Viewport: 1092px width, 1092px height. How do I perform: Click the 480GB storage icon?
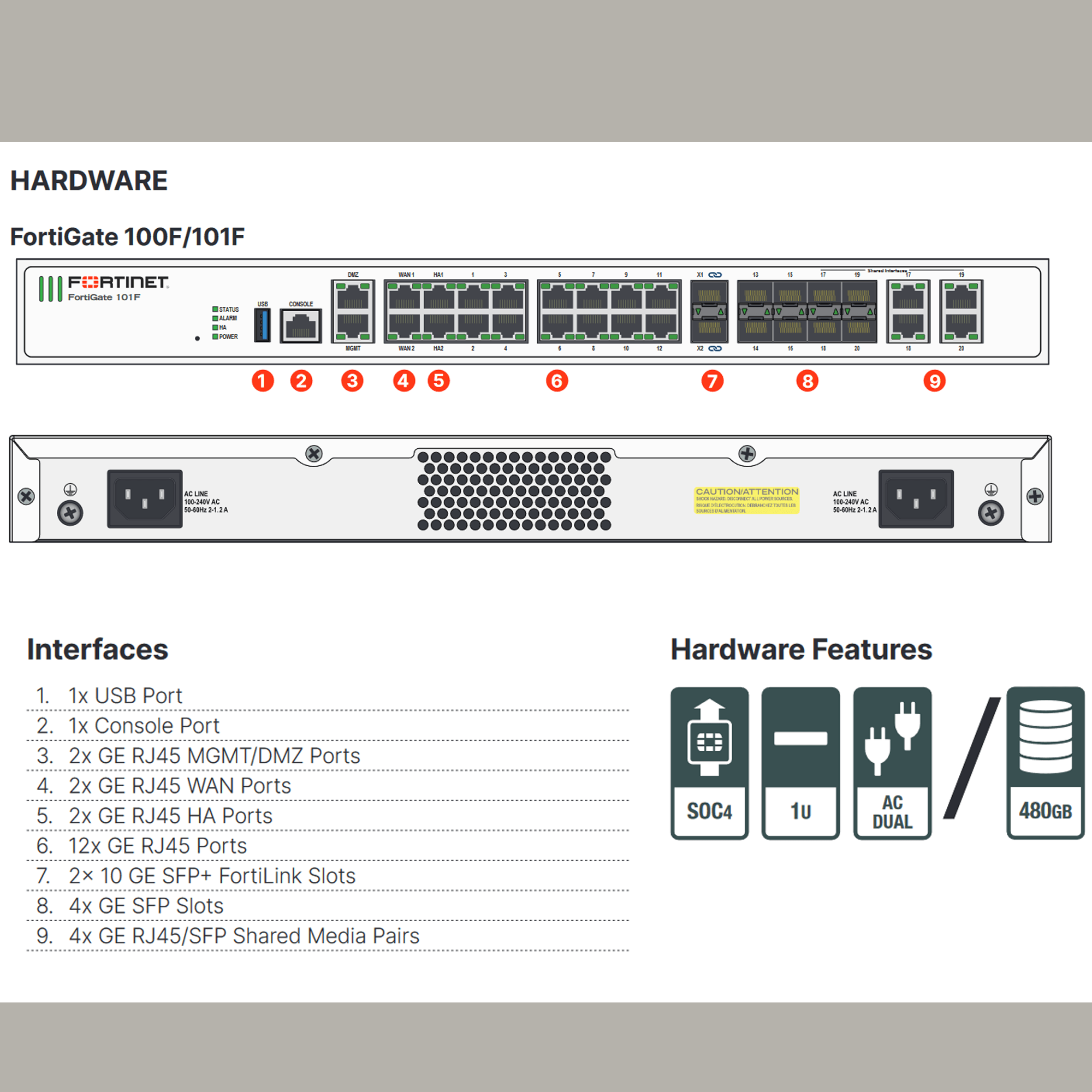(x=1045, y=763)
